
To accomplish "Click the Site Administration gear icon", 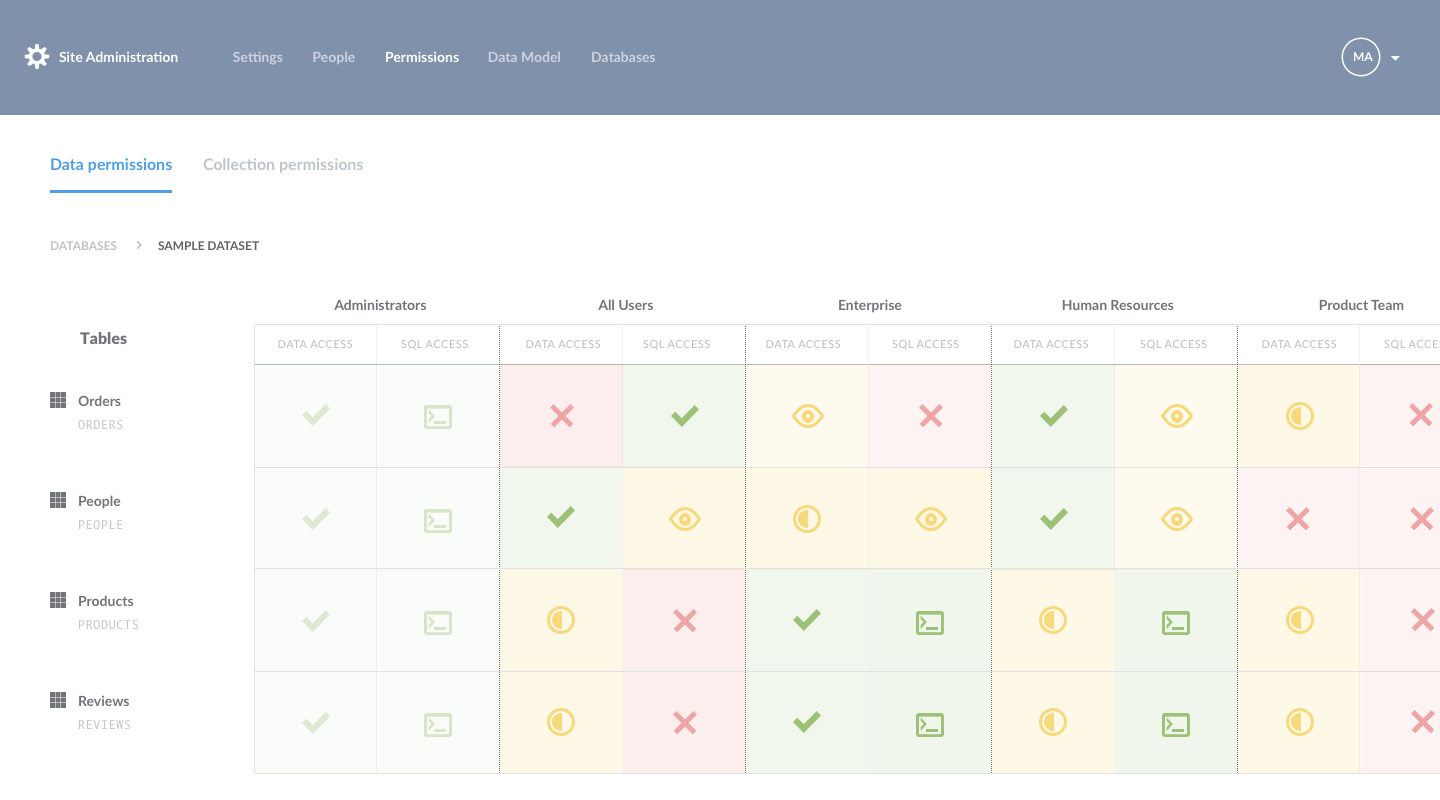I will coord(37,57).
